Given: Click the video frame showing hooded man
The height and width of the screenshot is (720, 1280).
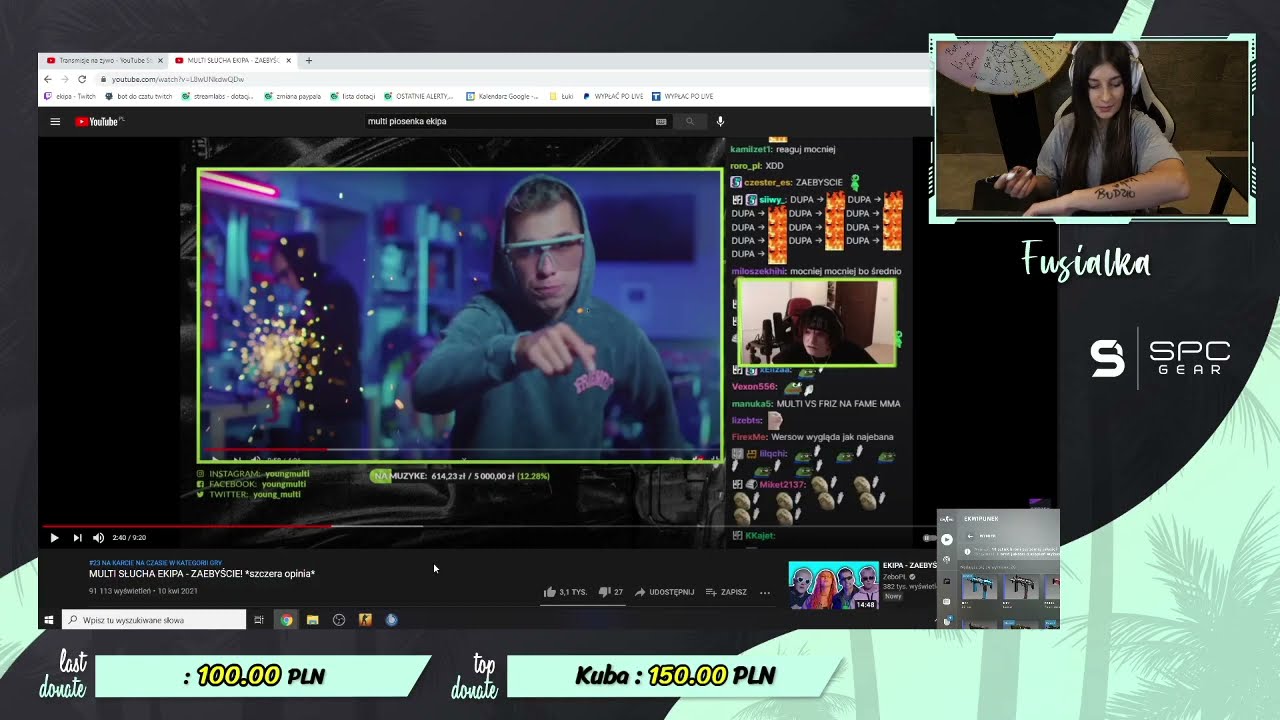Looking at the screenshot, I should pyautogui.click(x=460, y=315).
